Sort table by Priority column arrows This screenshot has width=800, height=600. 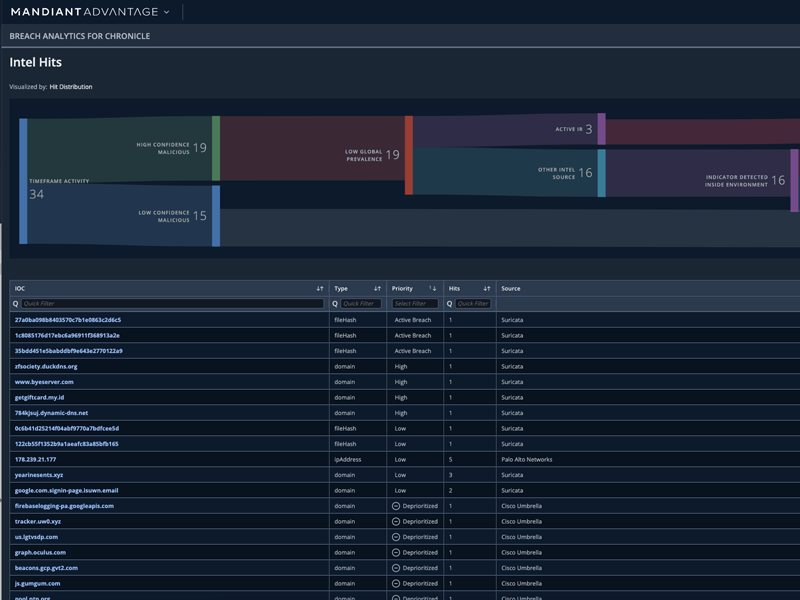(x=433, y=289)
